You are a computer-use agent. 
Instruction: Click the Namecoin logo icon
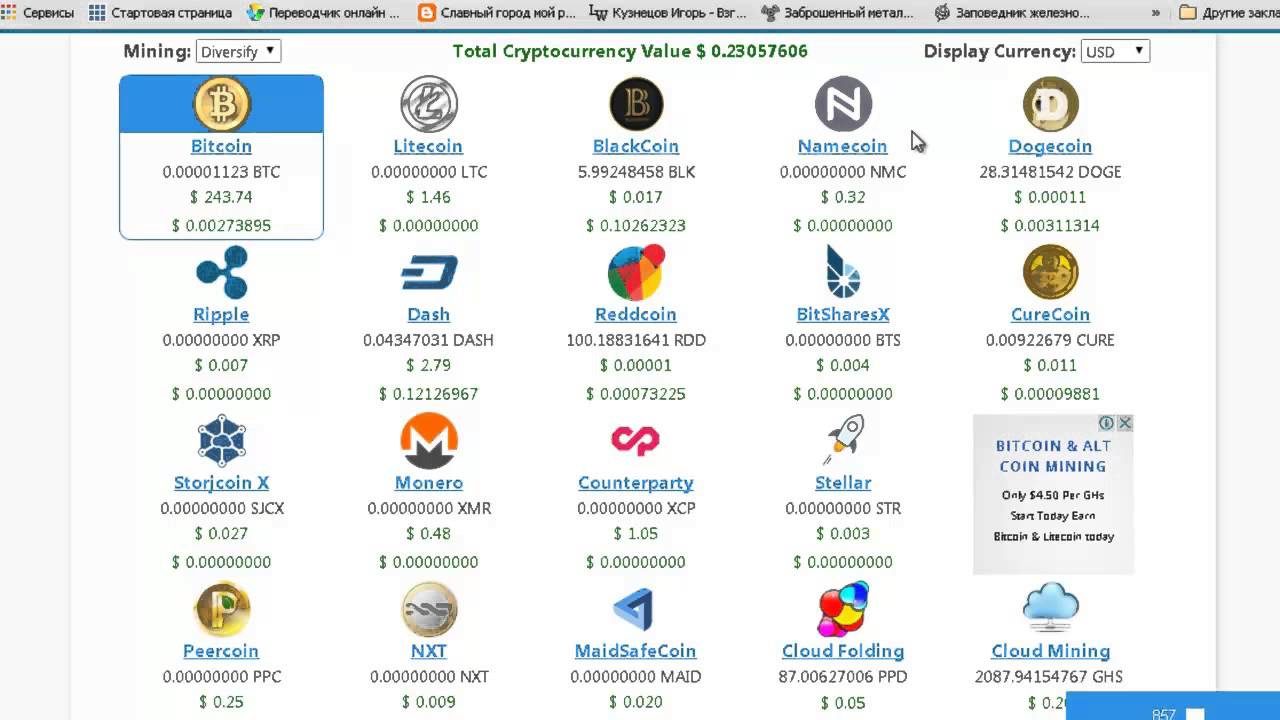click(x=843, y=104)
